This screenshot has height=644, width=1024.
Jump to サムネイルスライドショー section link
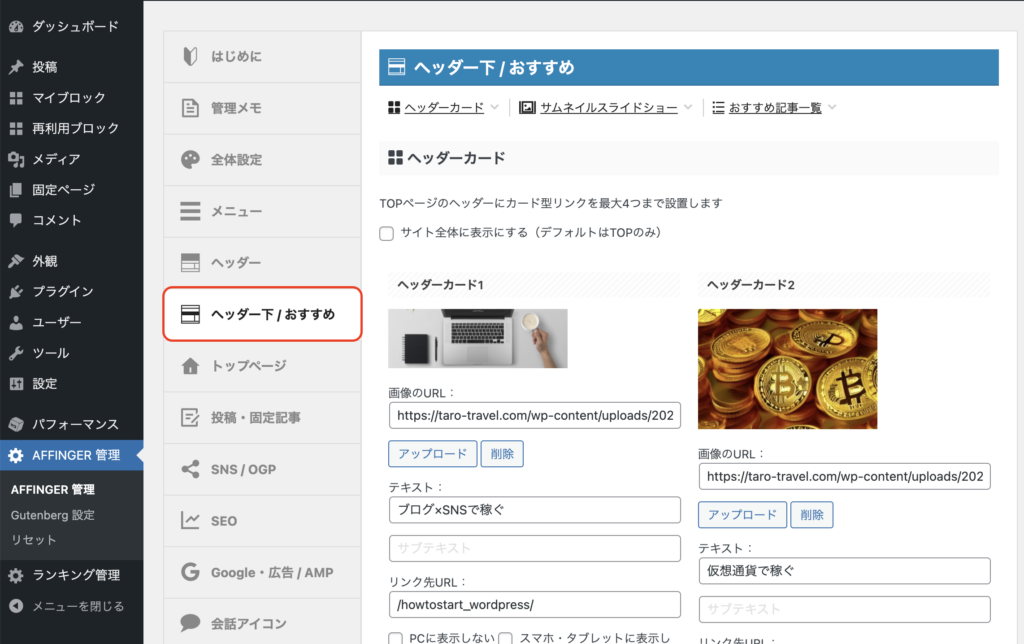coord(609,108)
